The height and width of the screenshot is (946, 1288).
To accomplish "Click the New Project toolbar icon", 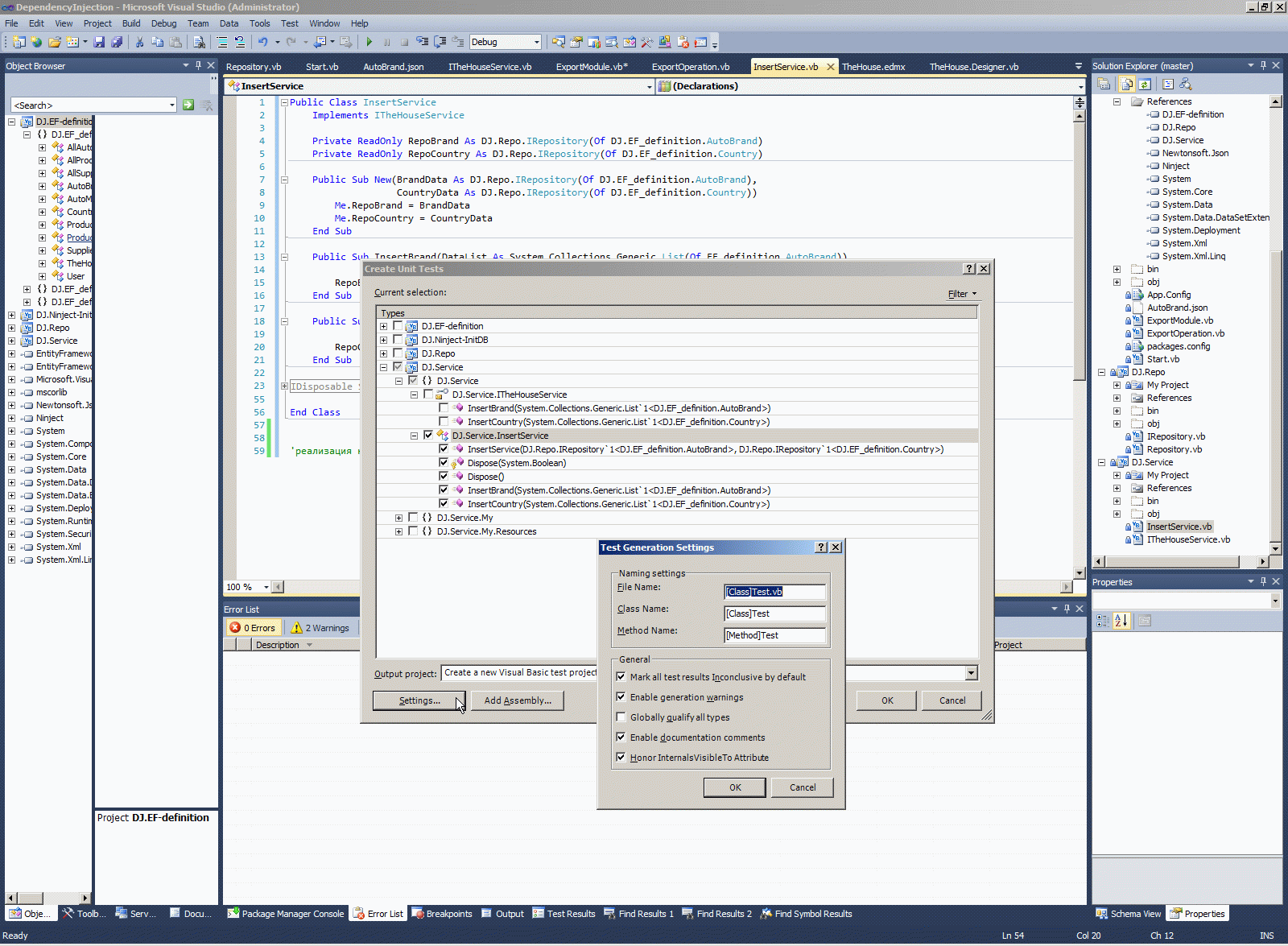I will point(19,42).
